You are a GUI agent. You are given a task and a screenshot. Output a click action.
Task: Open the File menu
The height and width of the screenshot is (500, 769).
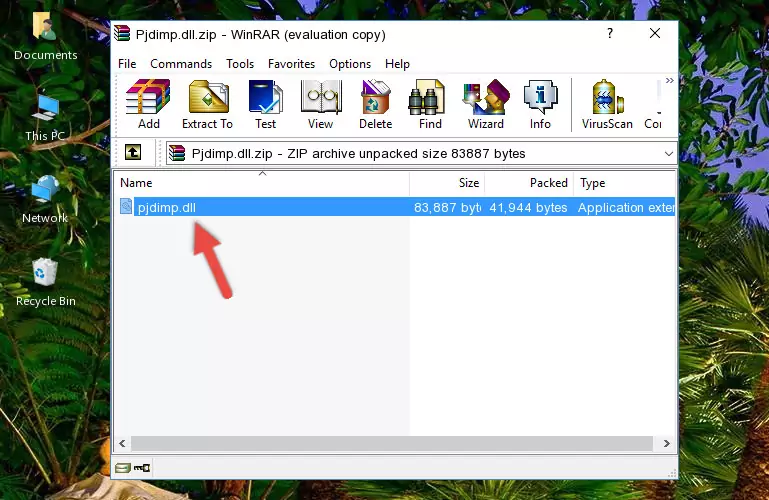click(x=127, y=64)
